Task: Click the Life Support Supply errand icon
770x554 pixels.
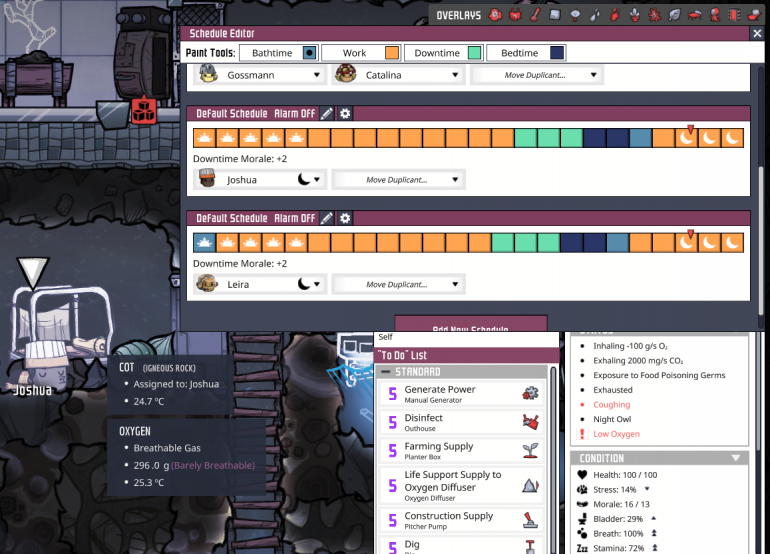Action: click(x=530, y=485)
